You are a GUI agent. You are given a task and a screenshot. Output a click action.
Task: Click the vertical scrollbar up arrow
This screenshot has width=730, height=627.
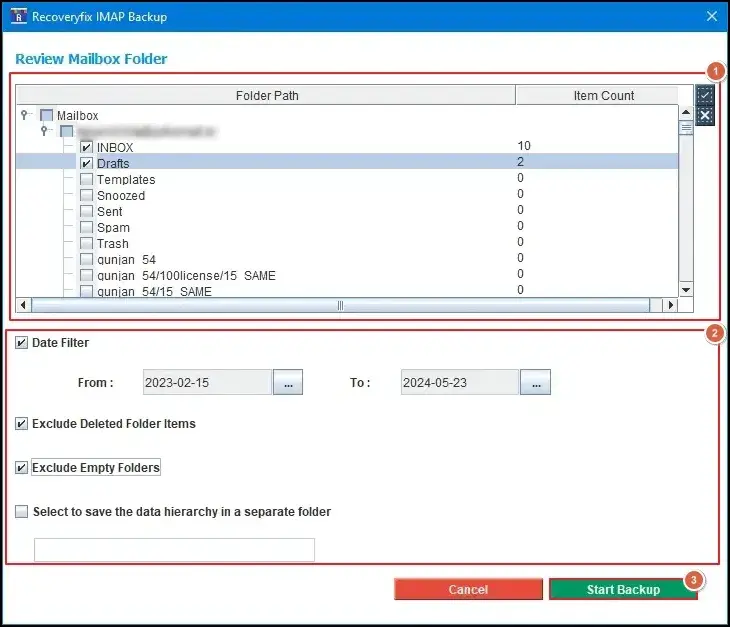[x=686, y=112]
